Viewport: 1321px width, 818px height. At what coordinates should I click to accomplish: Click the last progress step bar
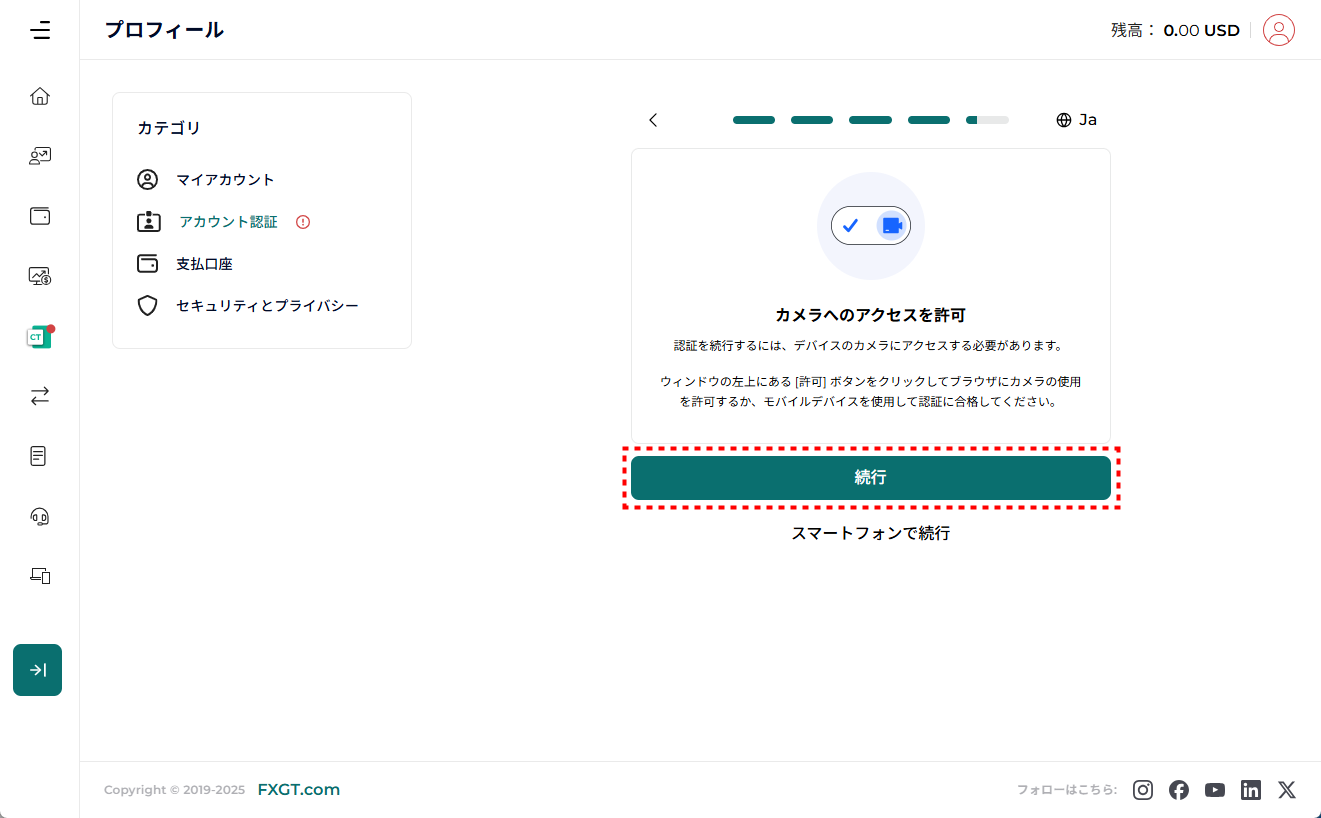click(987, 120)
